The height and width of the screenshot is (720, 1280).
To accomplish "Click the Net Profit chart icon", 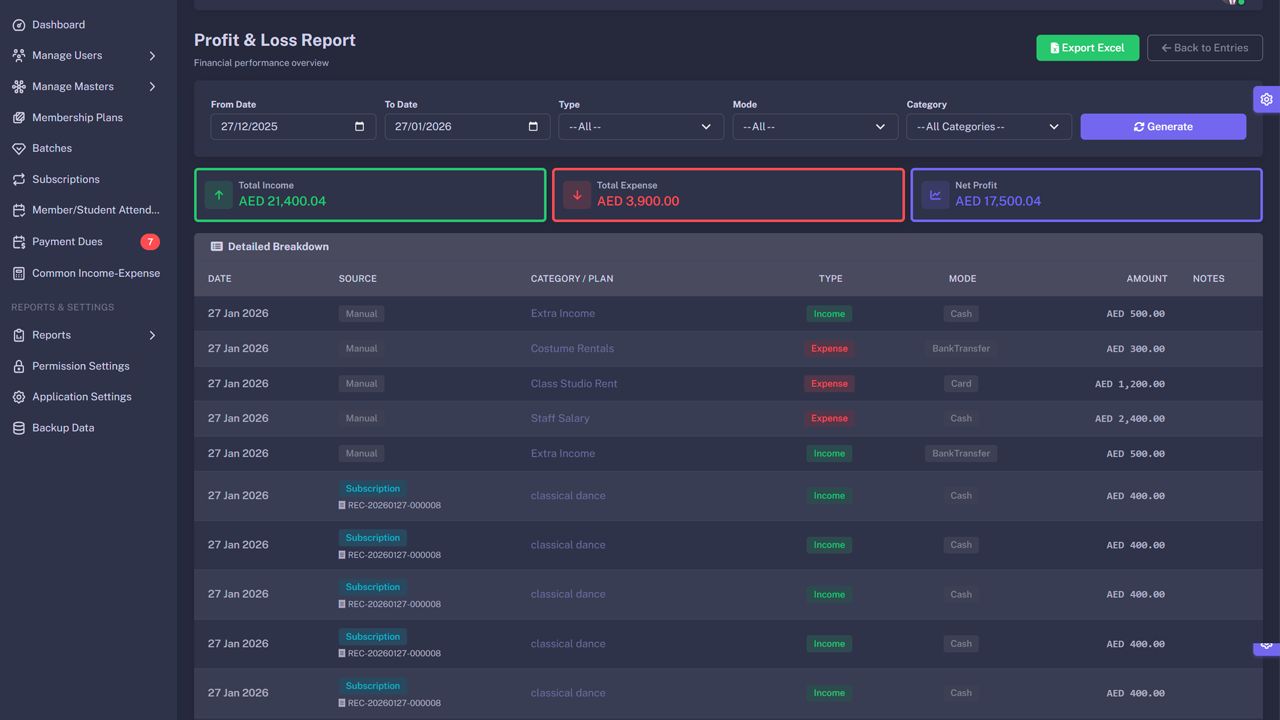I will [935, 195].
